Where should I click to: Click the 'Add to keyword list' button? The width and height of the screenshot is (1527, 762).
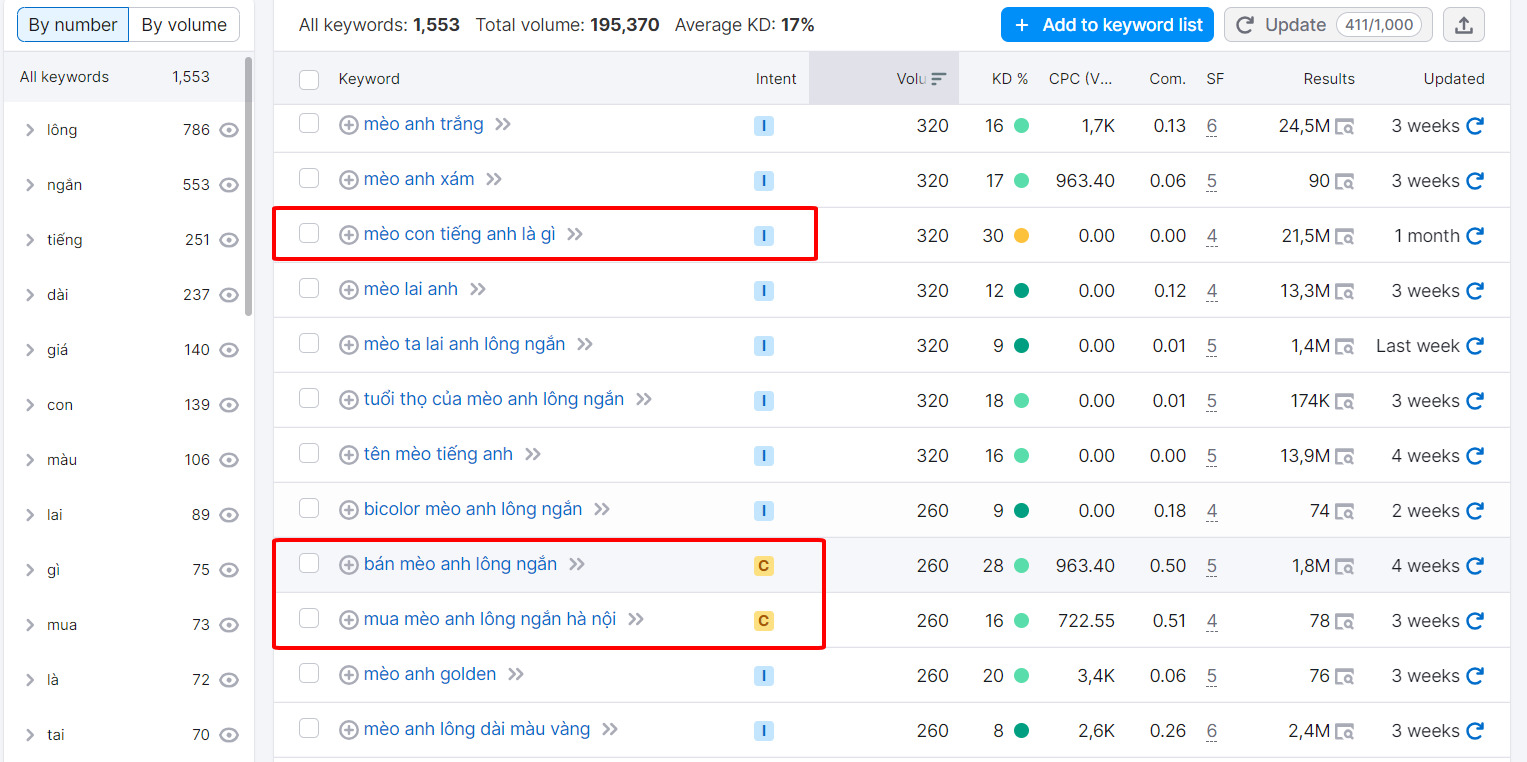point(1107,24)
